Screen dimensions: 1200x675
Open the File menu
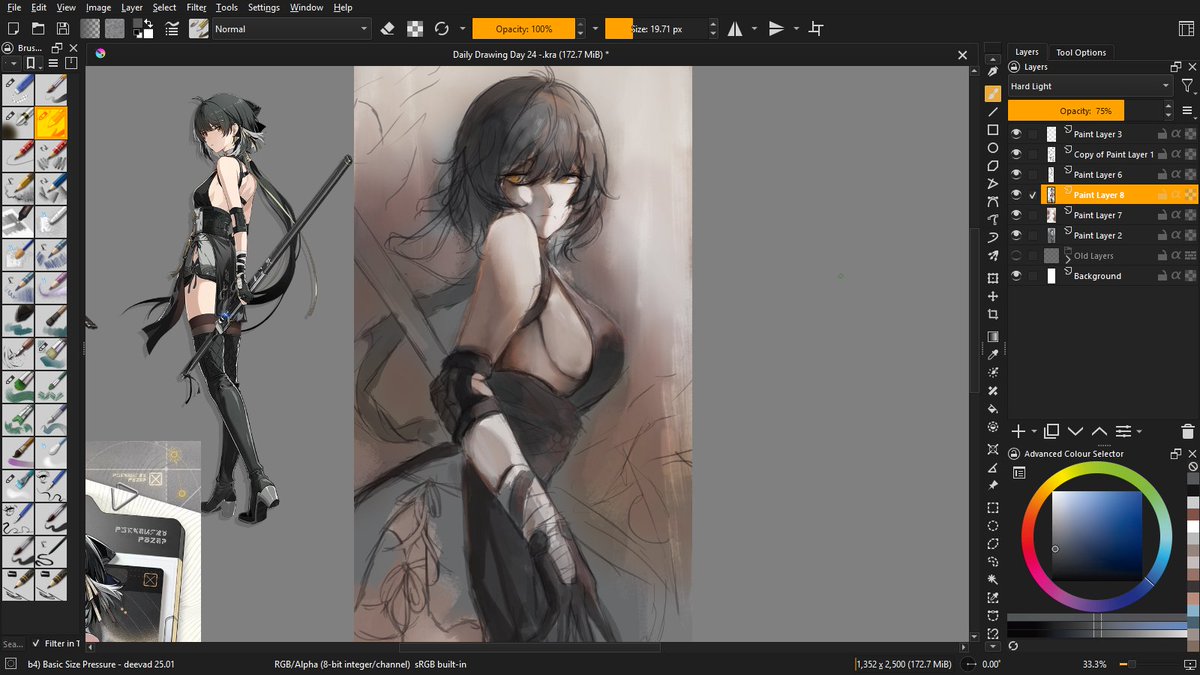tap(14, 7)
